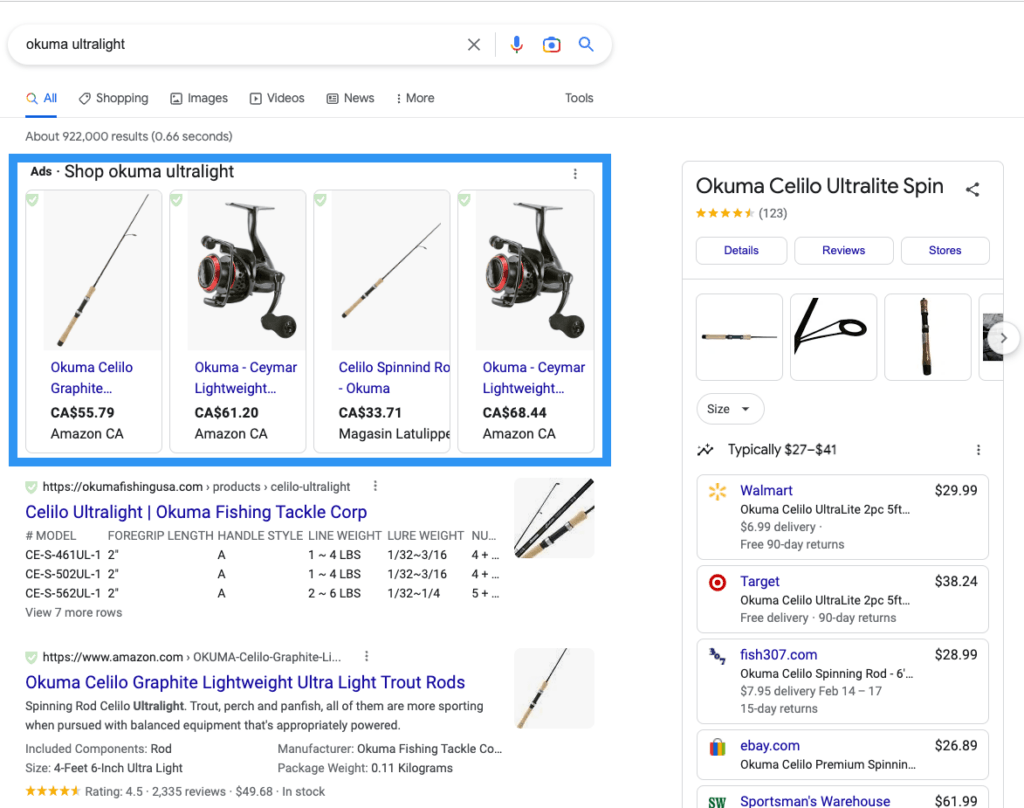Start voice search with the microphone icon
The width and height of the screenshot is (1024, 808).
tap(517, 44)
